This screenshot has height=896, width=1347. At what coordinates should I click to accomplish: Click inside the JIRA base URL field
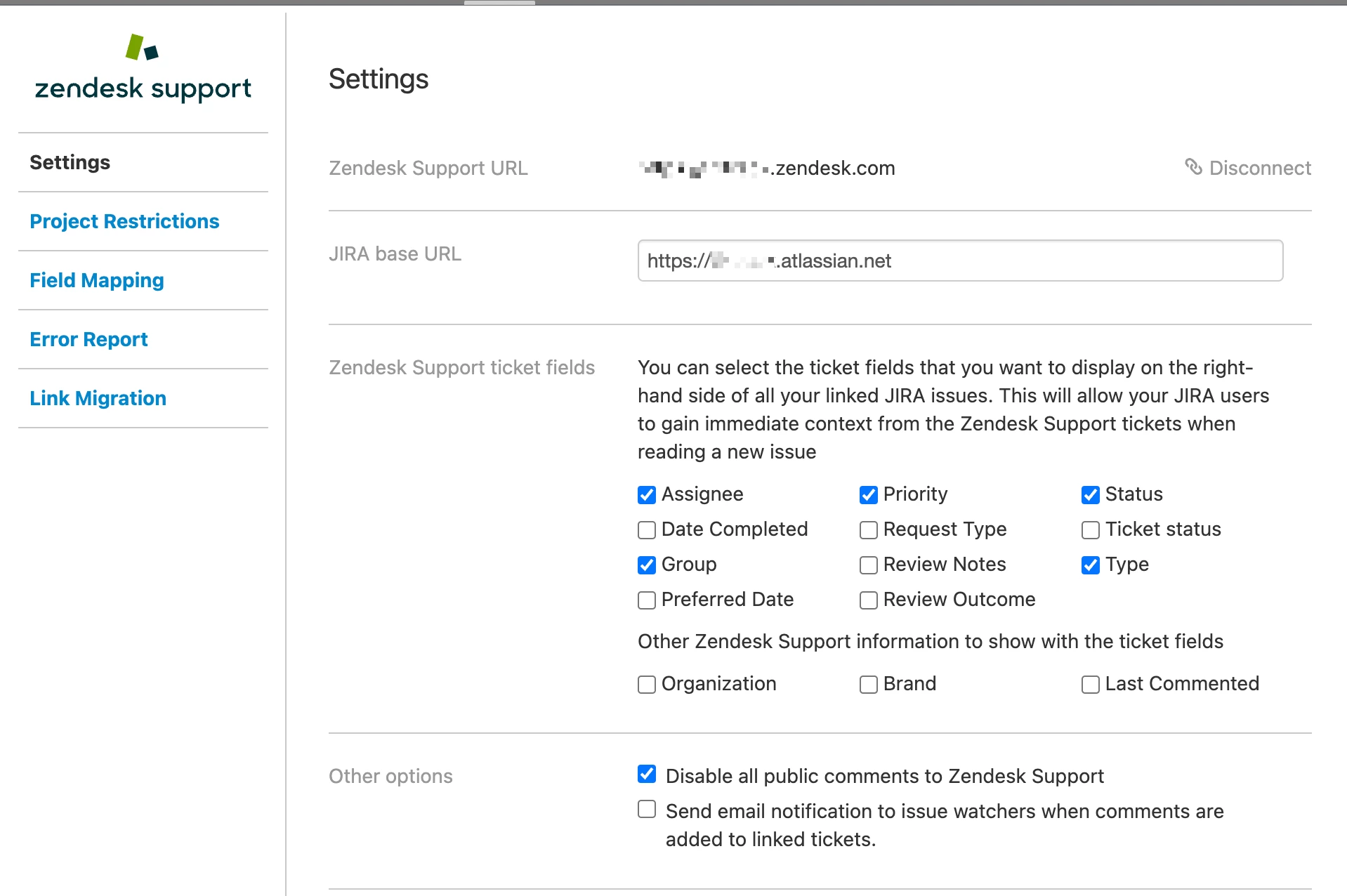pyautogui.click(x=959, y=261)
